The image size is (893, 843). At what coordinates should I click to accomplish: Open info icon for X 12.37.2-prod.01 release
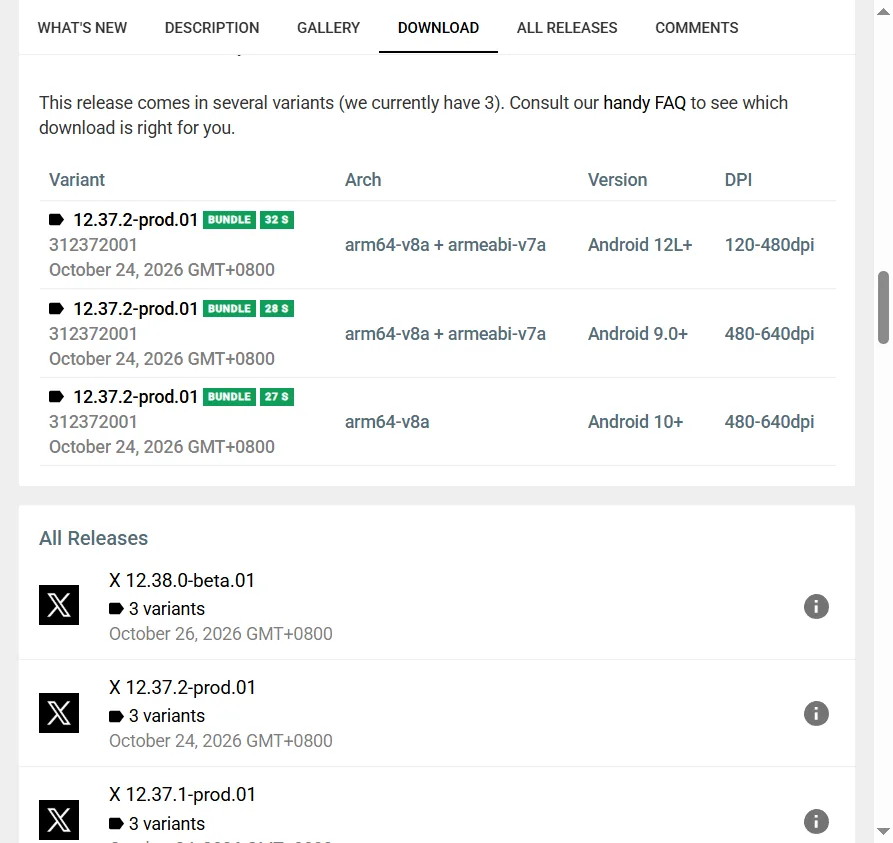[x=816, y=714]
